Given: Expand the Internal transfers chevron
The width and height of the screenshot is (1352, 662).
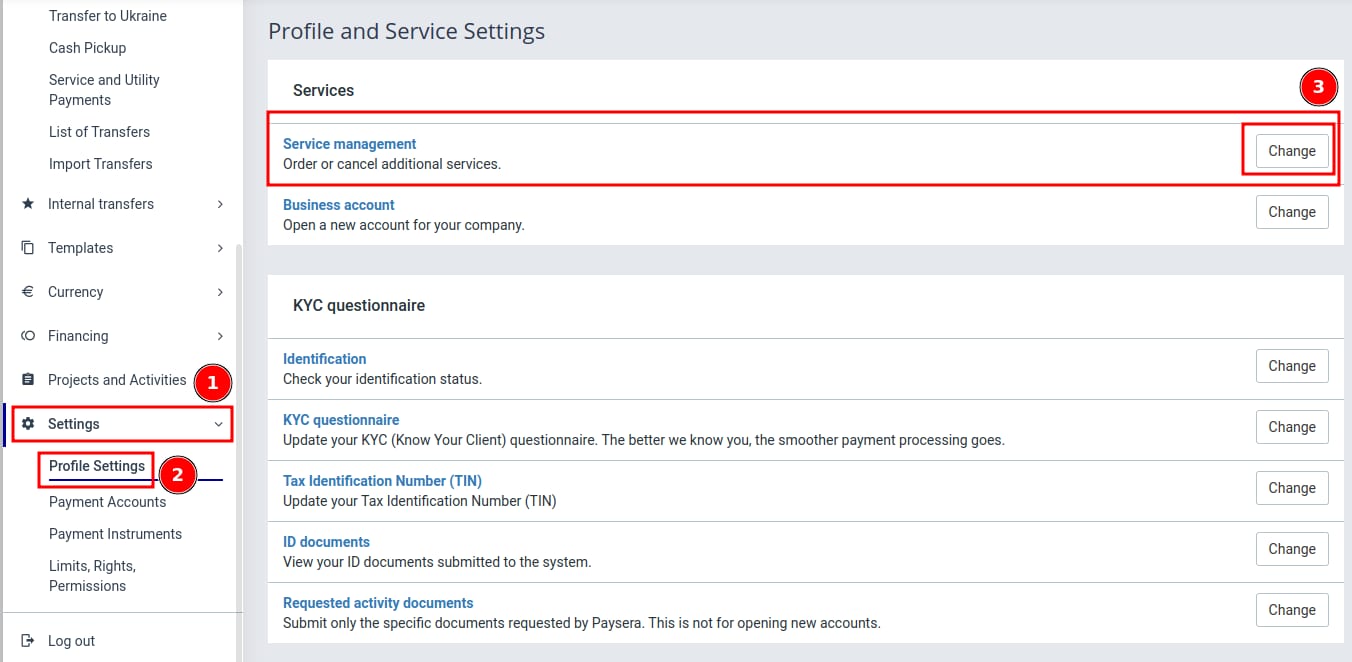Looking at the screenshot, I should click(220, 204).
